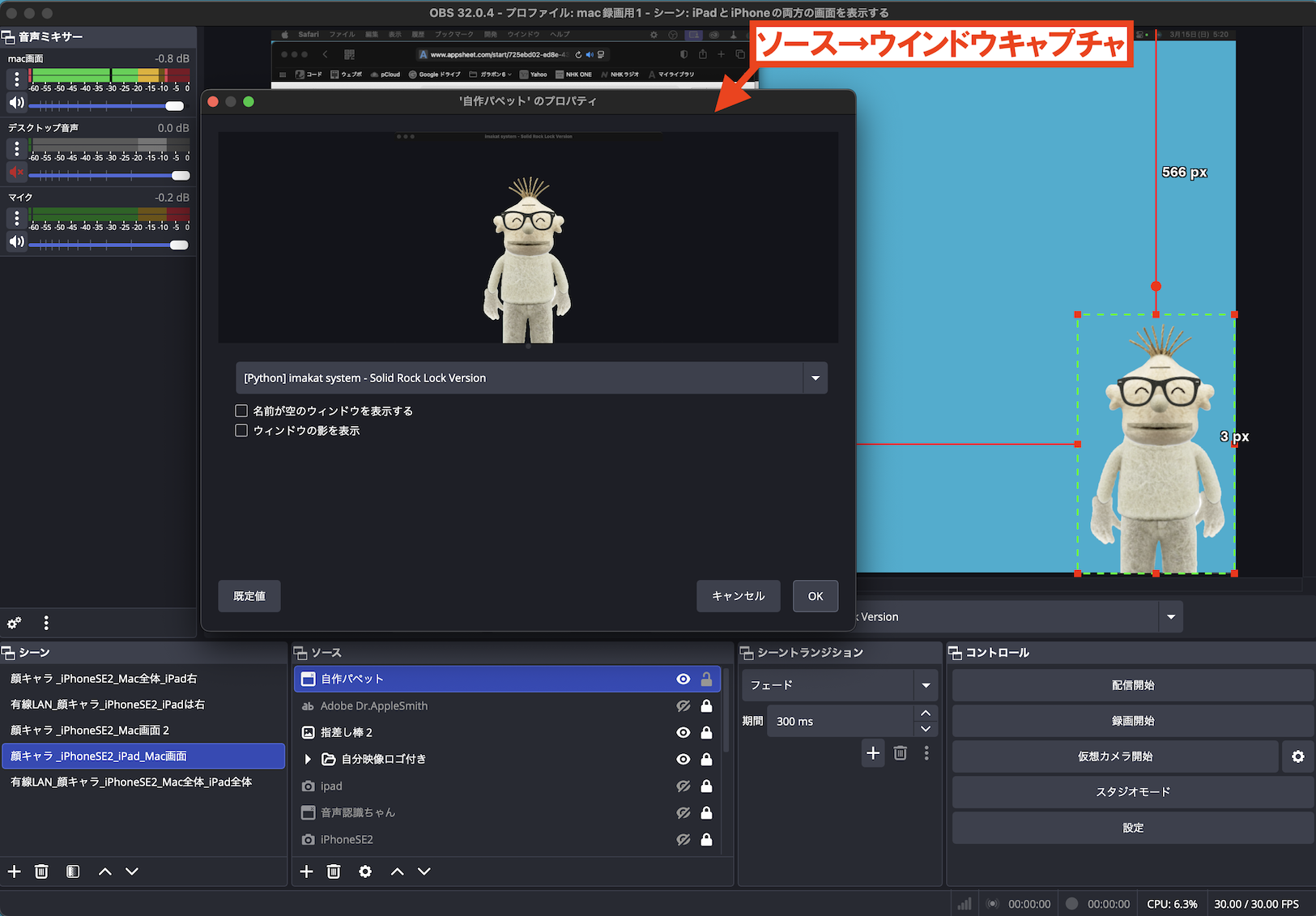Screen dimensions: 1316x916
Task: Mute the mac画面 audio speaker icon
Action: point(16,103)
